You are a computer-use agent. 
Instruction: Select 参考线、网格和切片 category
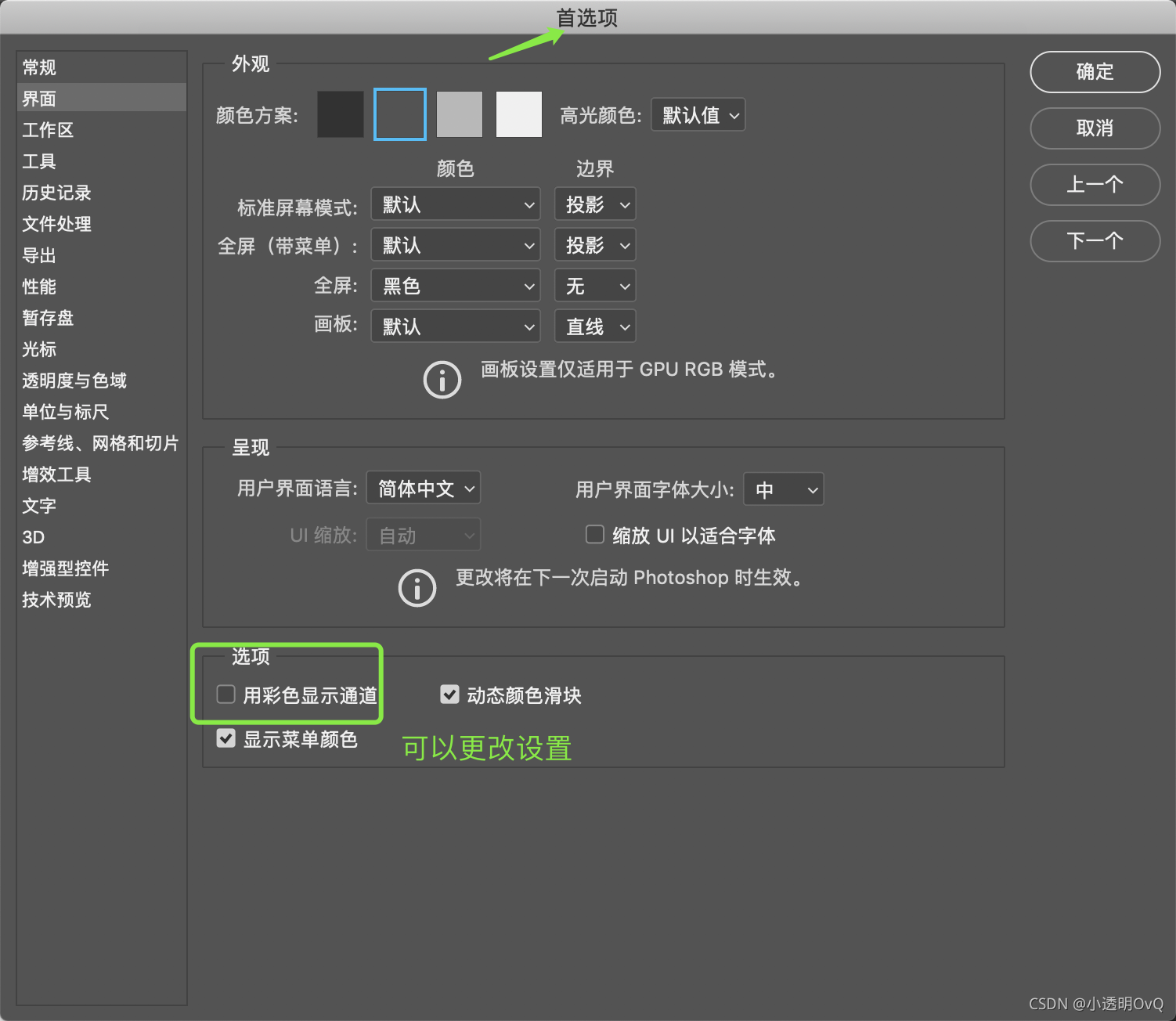click(x=102, y=443)
